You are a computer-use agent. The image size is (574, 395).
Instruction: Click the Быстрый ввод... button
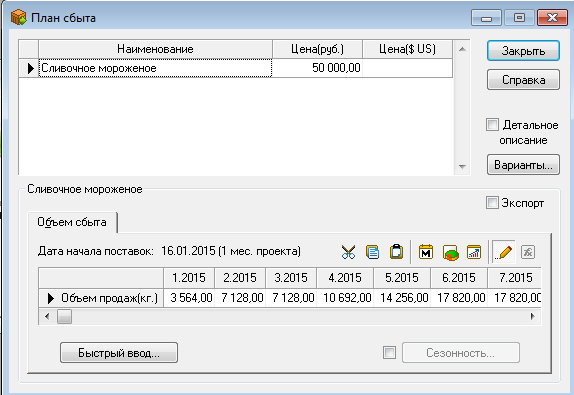(119, 353)
